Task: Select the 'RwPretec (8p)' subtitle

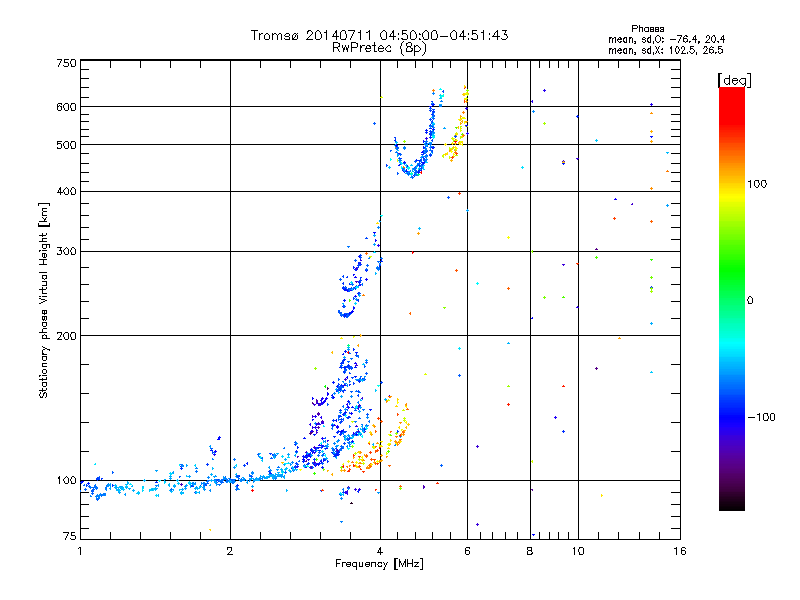Action: coord(379,48)
